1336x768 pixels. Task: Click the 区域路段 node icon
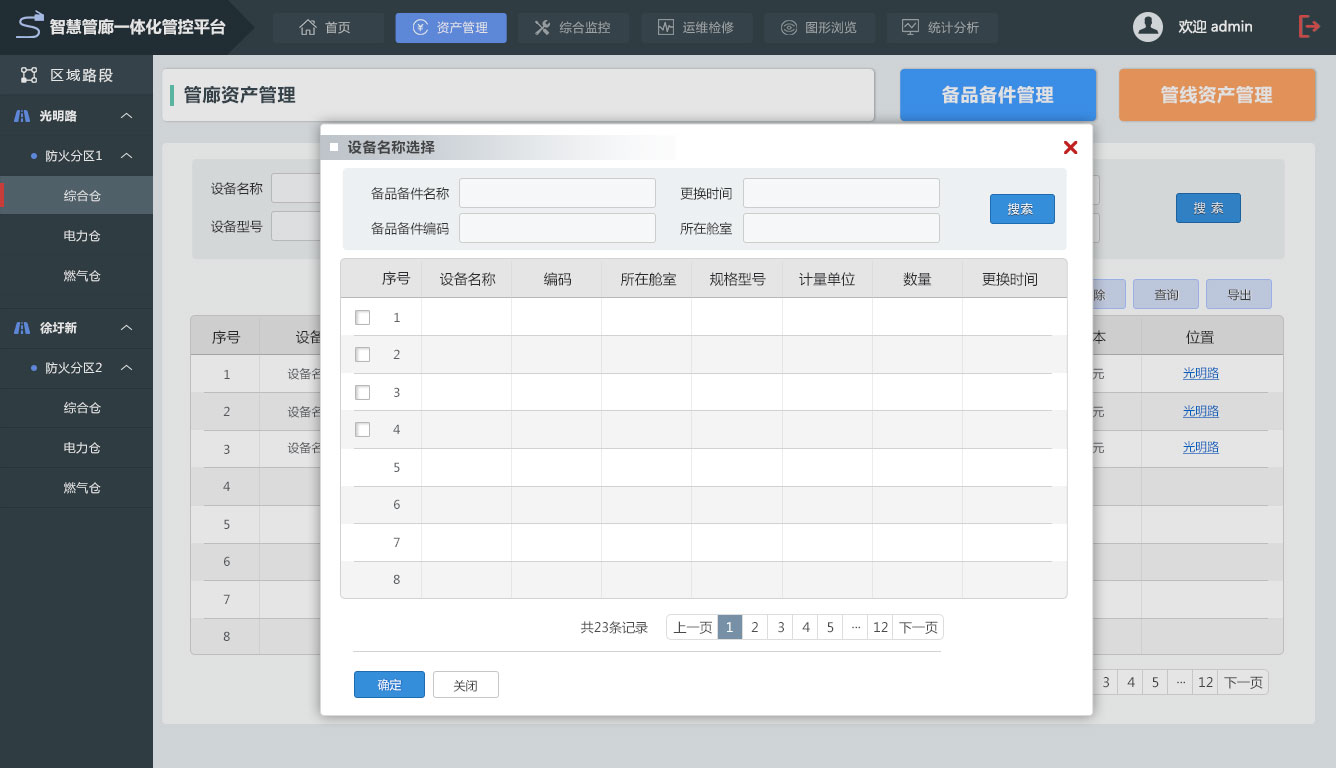(x=29, y=75)
